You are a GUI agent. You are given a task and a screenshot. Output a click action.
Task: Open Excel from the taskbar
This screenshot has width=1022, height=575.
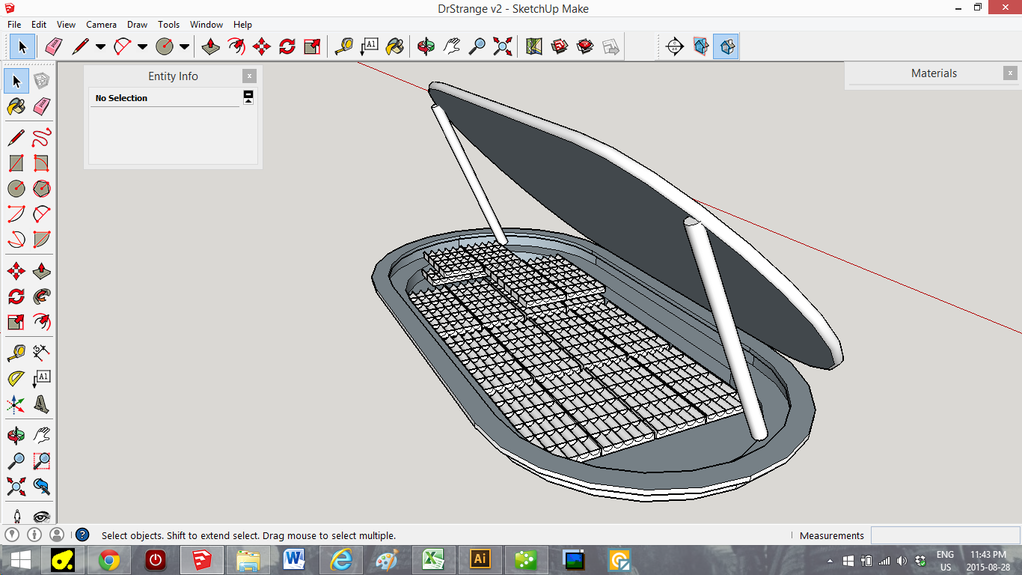433,560
